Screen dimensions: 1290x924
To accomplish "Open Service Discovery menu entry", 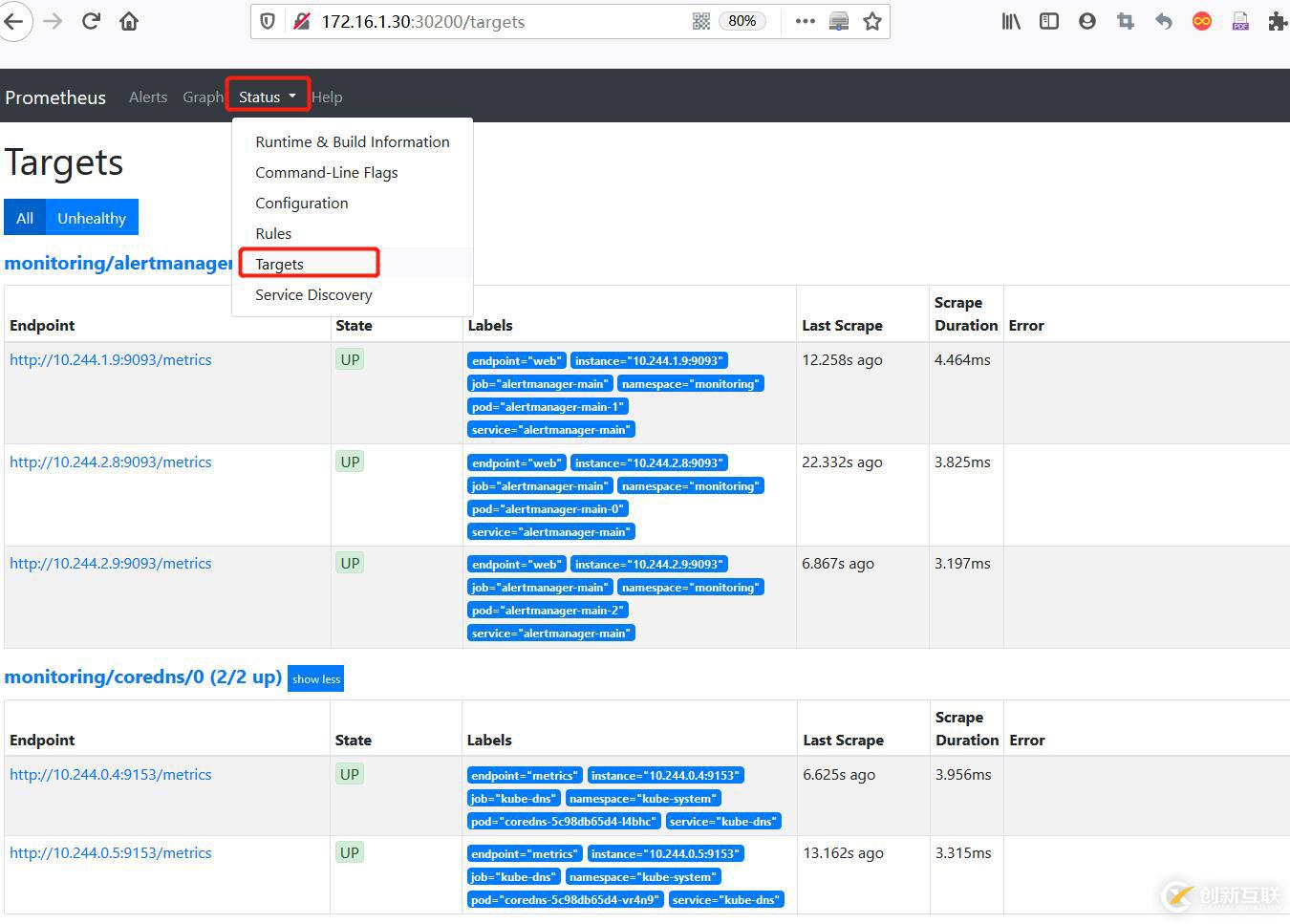I will [352, 294].
